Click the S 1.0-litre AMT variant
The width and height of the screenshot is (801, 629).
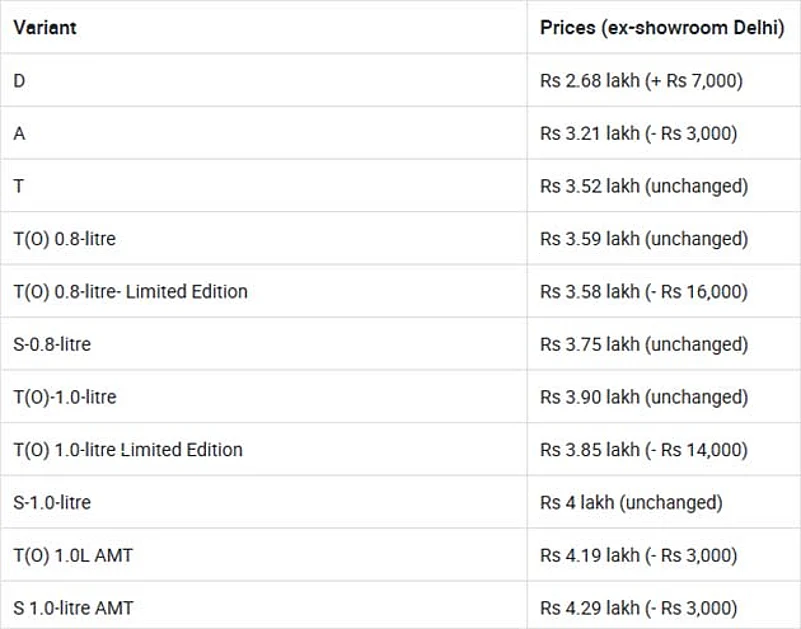pyautogui.click(x=73, y=608)
